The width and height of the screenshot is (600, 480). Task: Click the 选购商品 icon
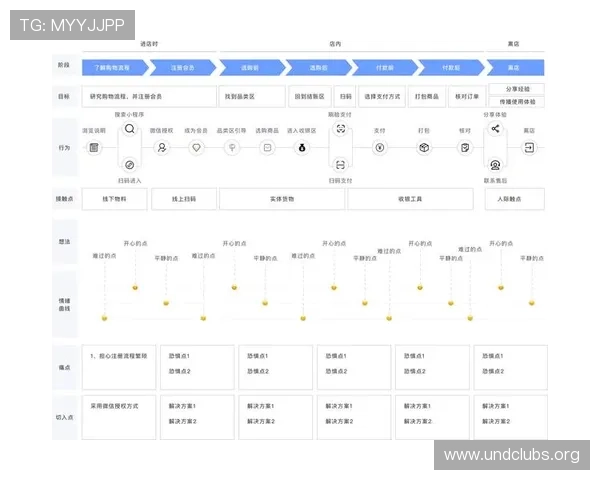tap(267, 147)
